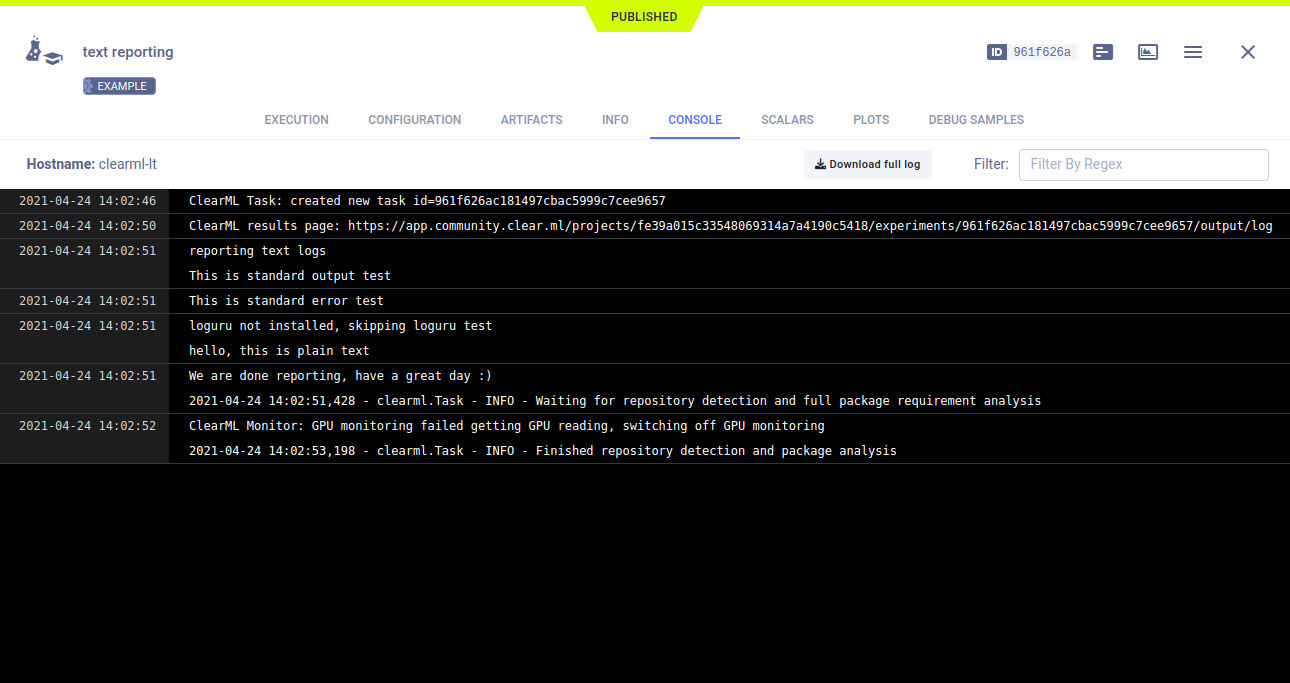Focus the Filter By Regex field
The image size is (1290, 683).
point(1143,164)
